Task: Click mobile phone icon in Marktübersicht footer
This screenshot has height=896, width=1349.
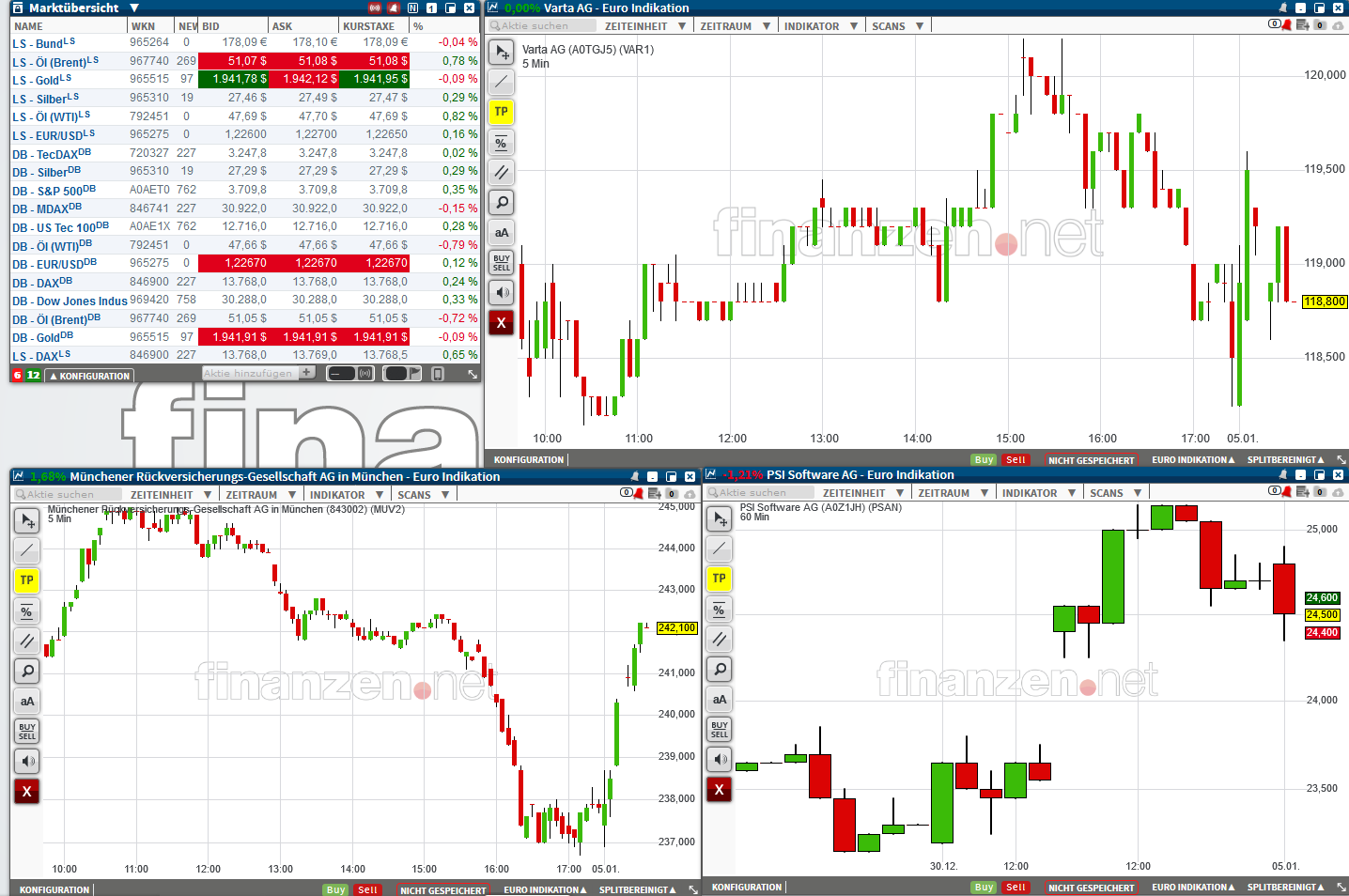Action: tap(437, 374)
